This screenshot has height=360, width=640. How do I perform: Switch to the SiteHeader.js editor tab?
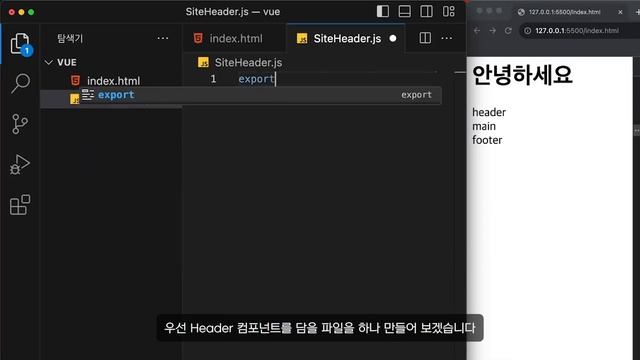346,38
